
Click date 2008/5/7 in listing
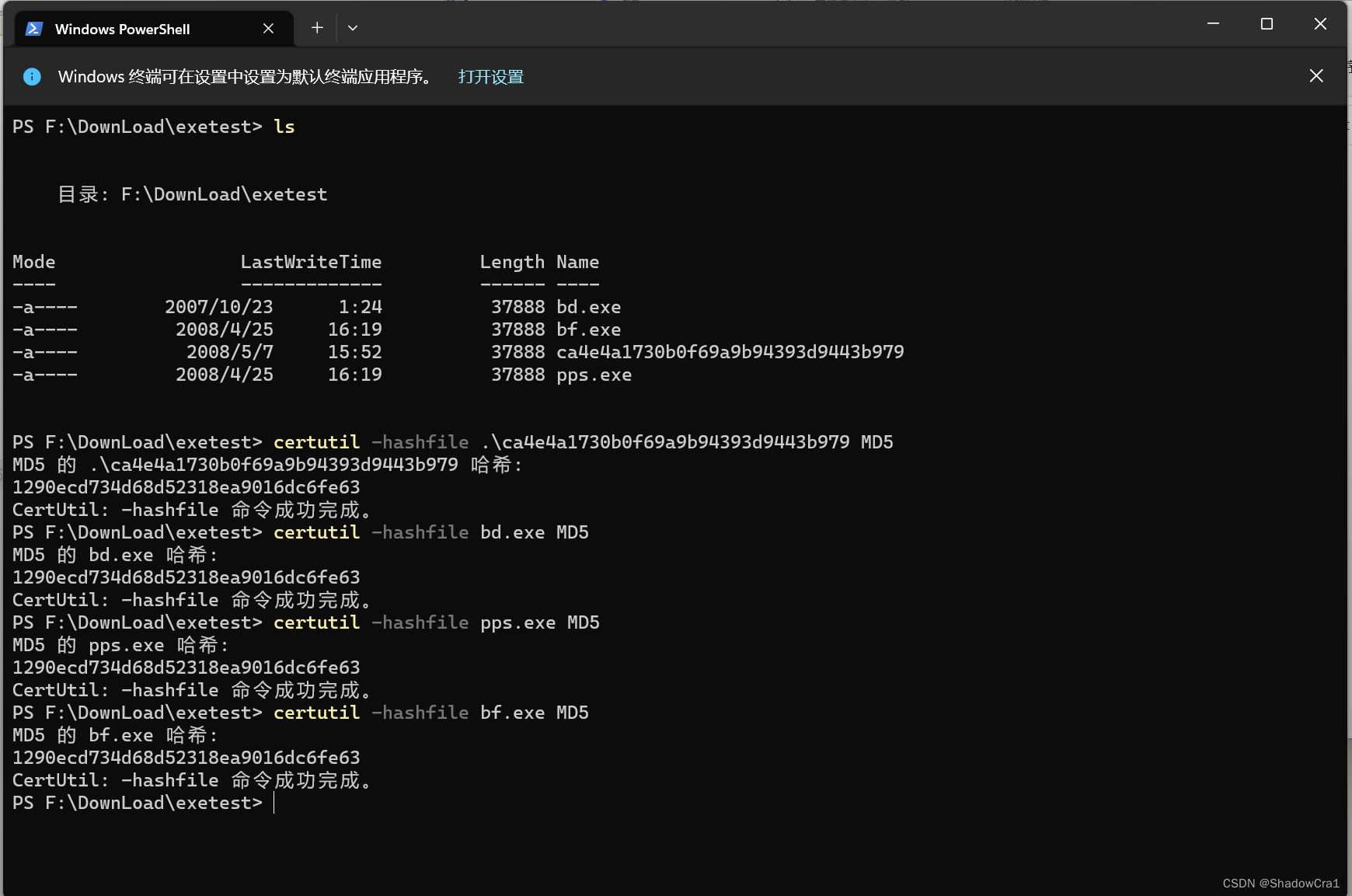[x=230, y=352]
